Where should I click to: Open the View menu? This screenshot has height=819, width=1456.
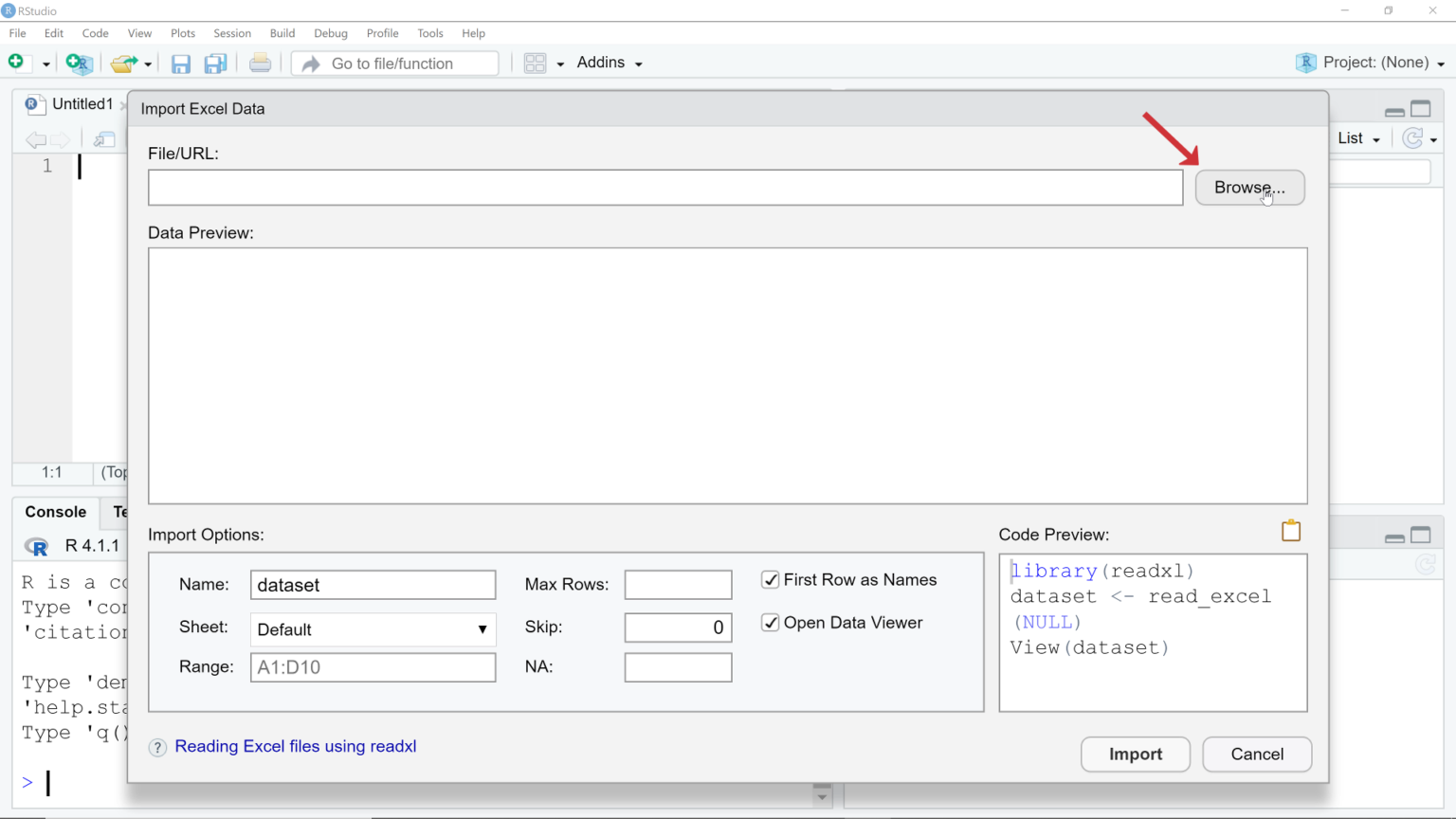point(139,33)
